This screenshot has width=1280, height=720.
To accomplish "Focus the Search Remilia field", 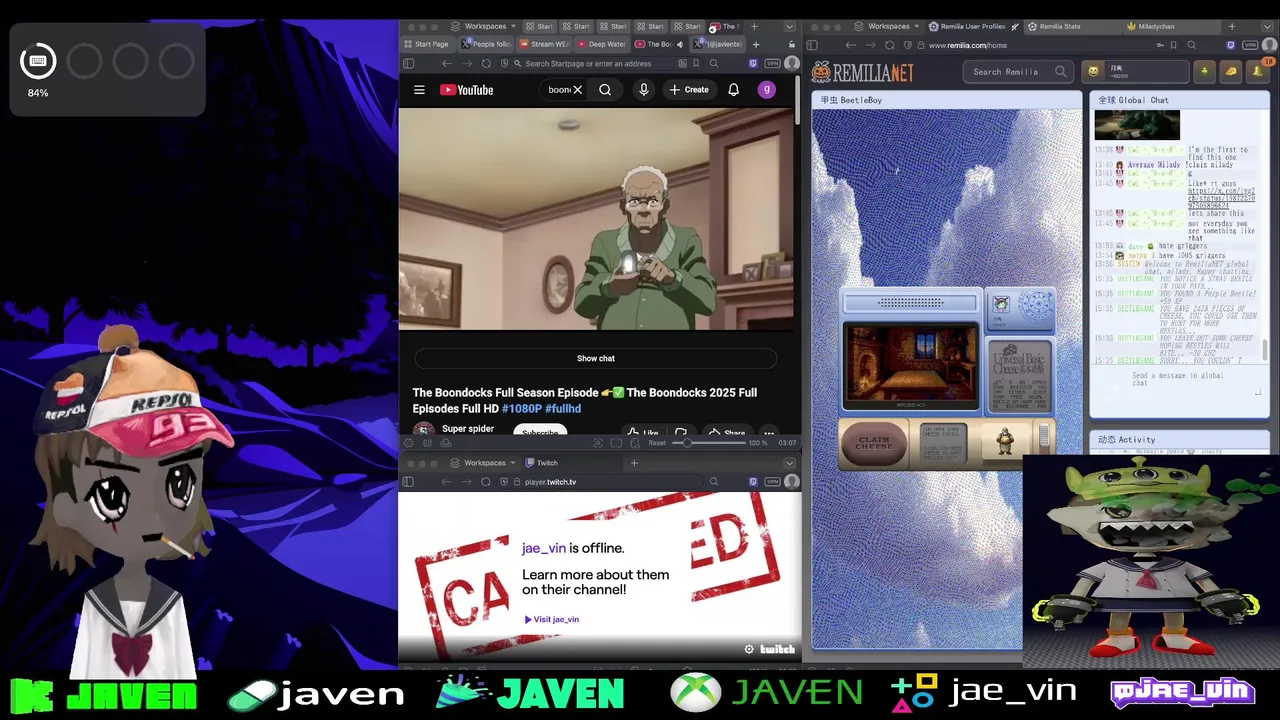I will pos(1020,72).
